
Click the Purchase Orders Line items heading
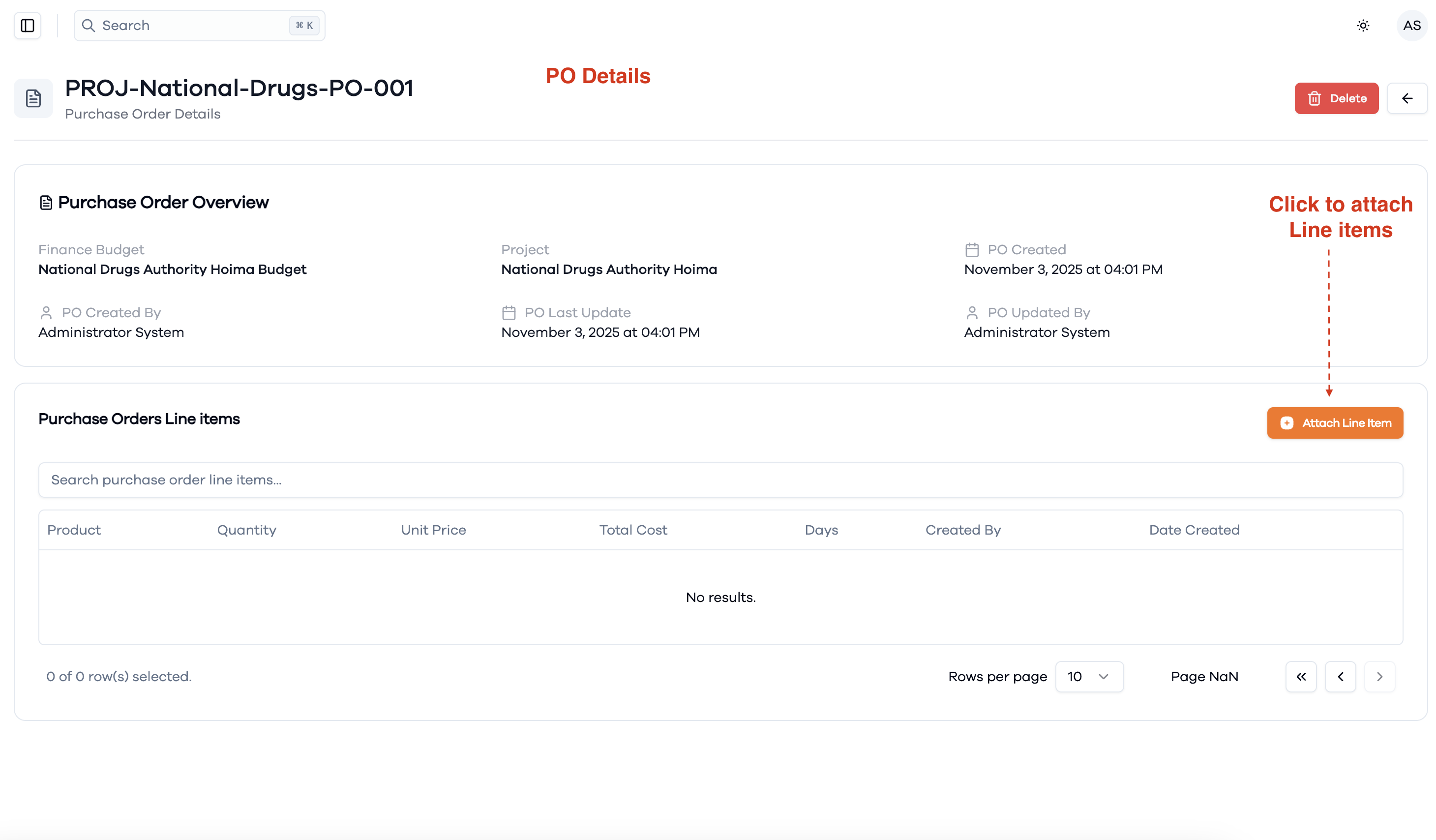tap(139, 419)
